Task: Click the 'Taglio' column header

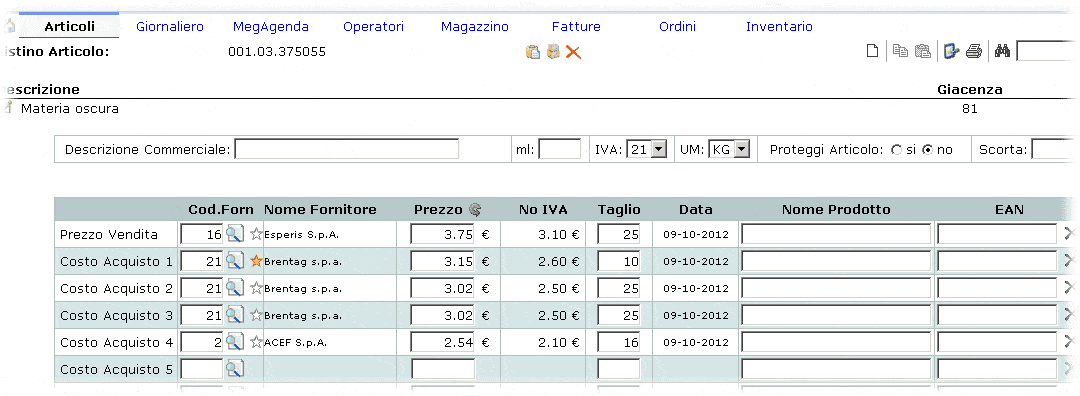Action: point(619,209)
